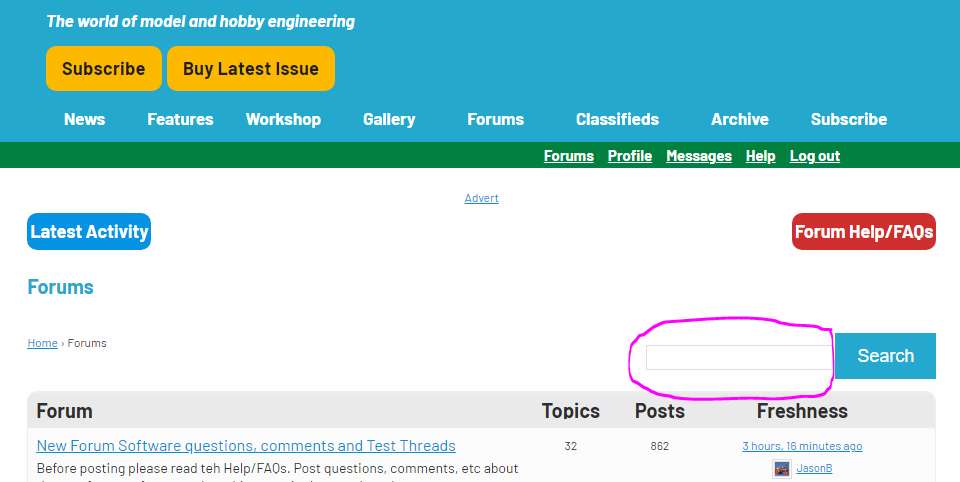Click the Freshness column header
This screenshot has width=960, height=482.
(802, 411)
